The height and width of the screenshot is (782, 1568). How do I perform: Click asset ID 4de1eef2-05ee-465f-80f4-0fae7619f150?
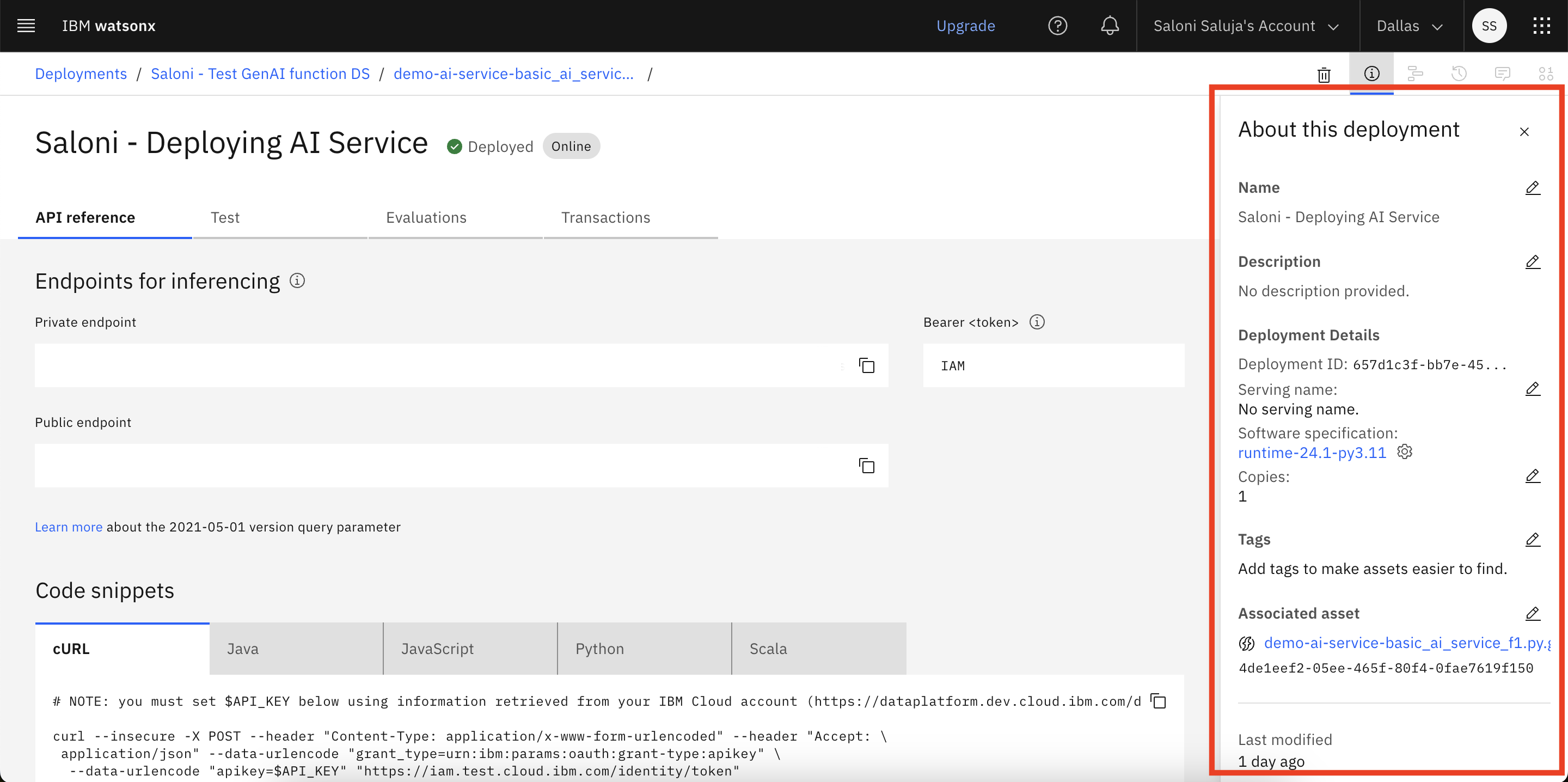(1386, 668)
